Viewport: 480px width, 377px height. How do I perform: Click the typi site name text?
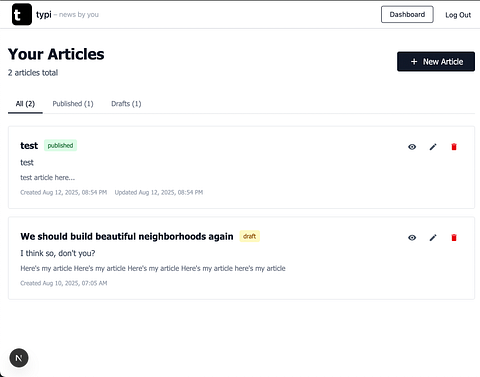click(x=44, y=15)
